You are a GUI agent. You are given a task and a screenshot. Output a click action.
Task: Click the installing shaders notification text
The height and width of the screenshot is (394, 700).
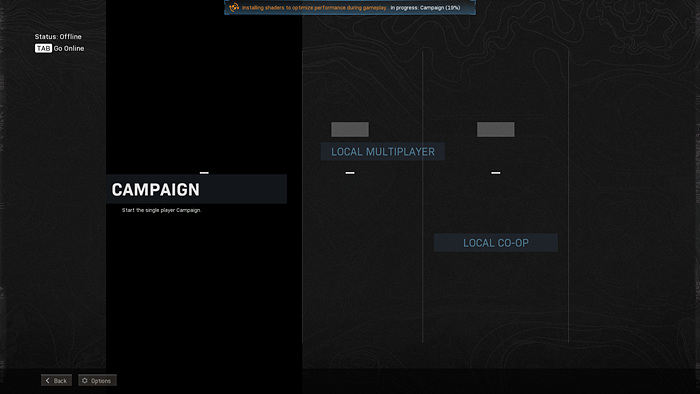[314, 8]
